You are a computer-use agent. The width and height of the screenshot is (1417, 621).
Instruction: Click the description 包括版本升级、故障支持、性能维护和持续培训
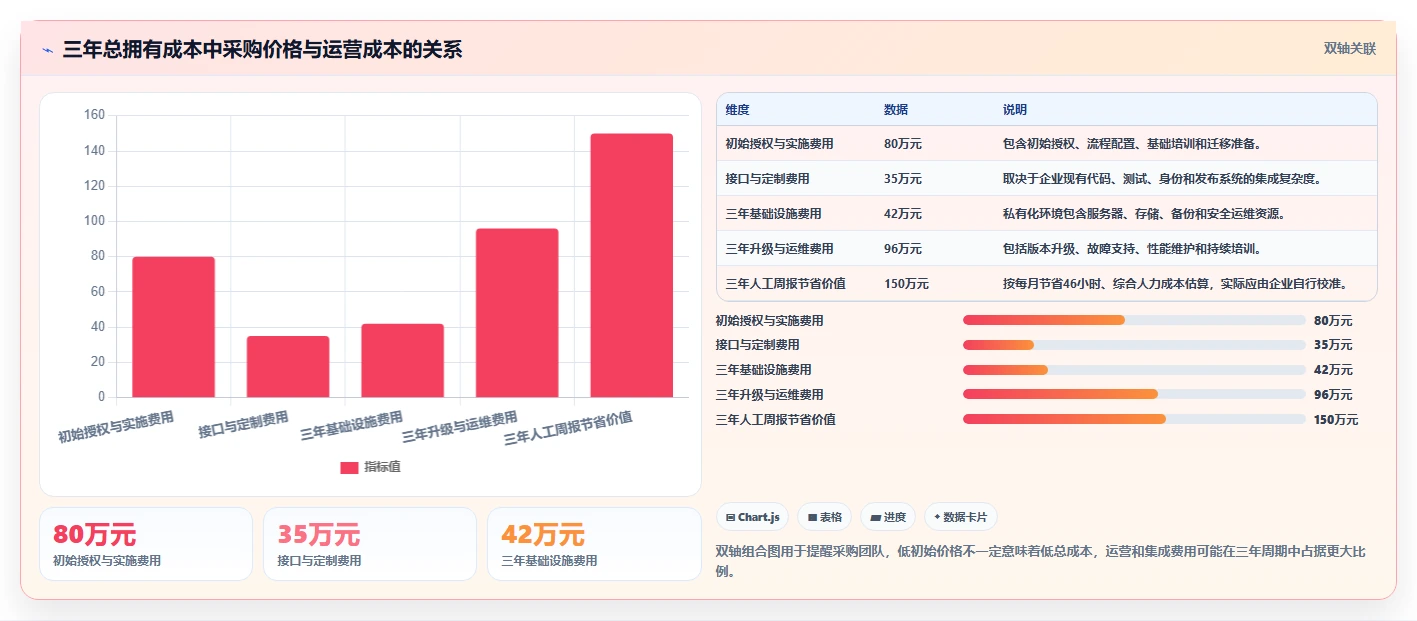pos(1132,249)
